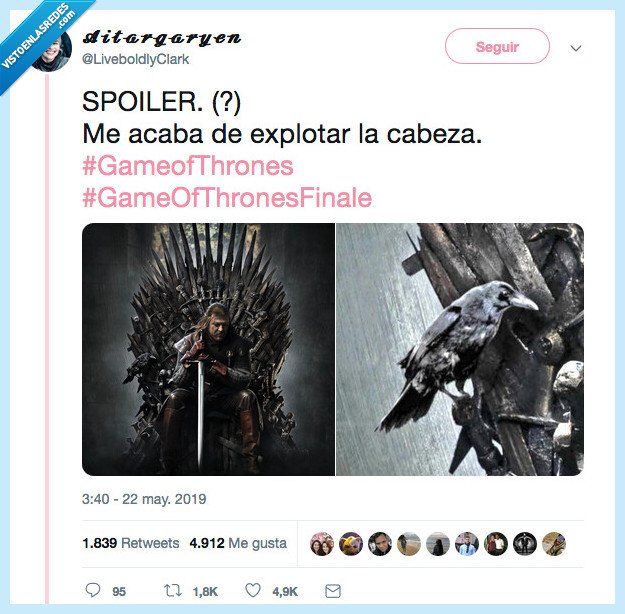Click the fifth liker avatar in row

(x=438, y=544)
